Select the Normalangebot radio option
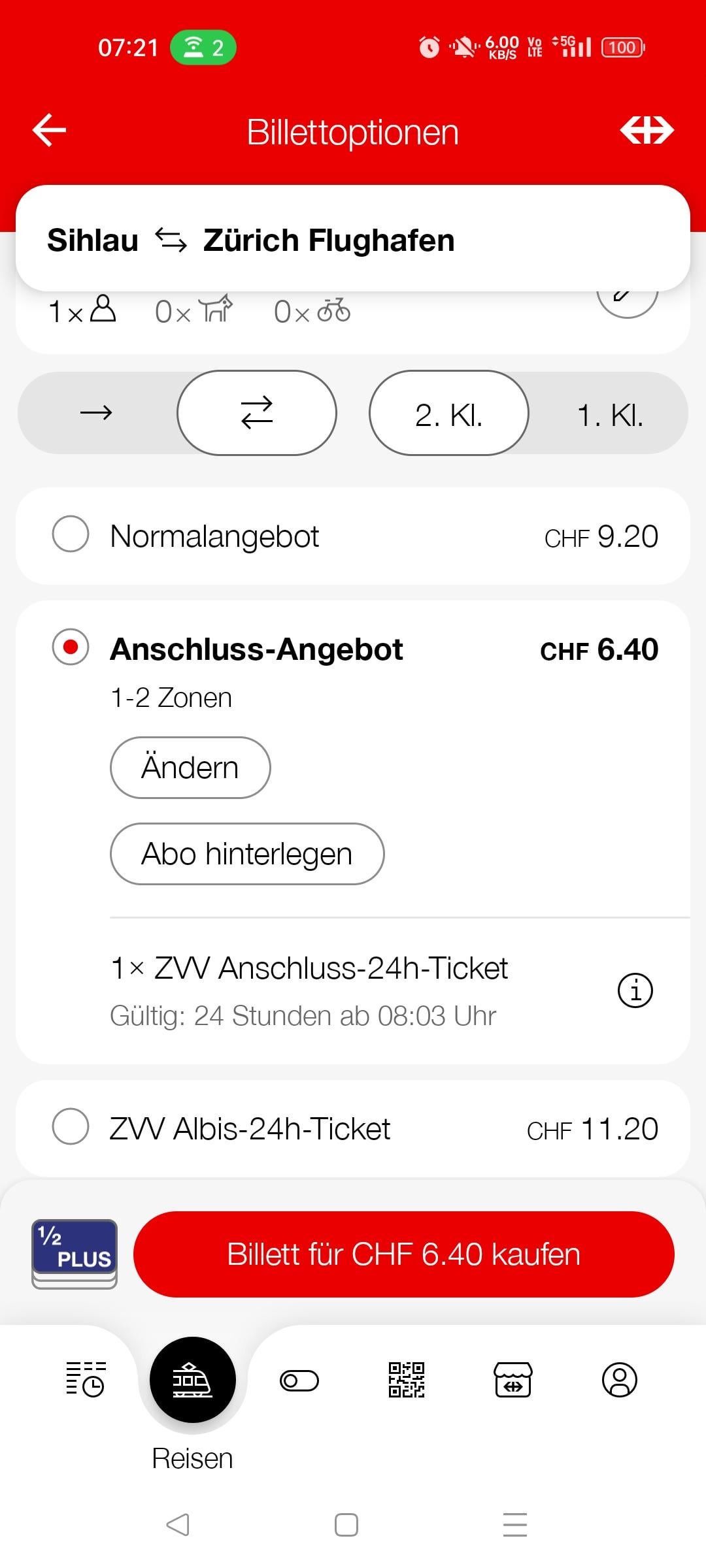The width and height of the screenshot is (706, 1568). tap(71, 534)
